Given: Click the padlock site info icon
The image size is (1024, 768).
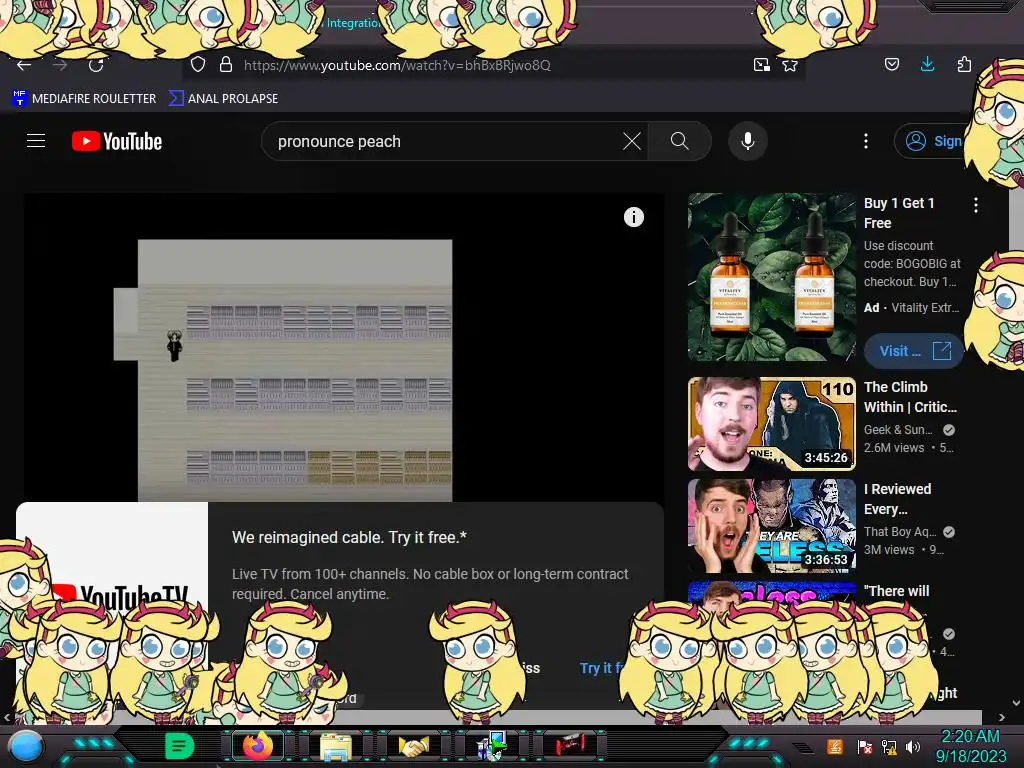Looking at the screenshot, I should 226,64.
